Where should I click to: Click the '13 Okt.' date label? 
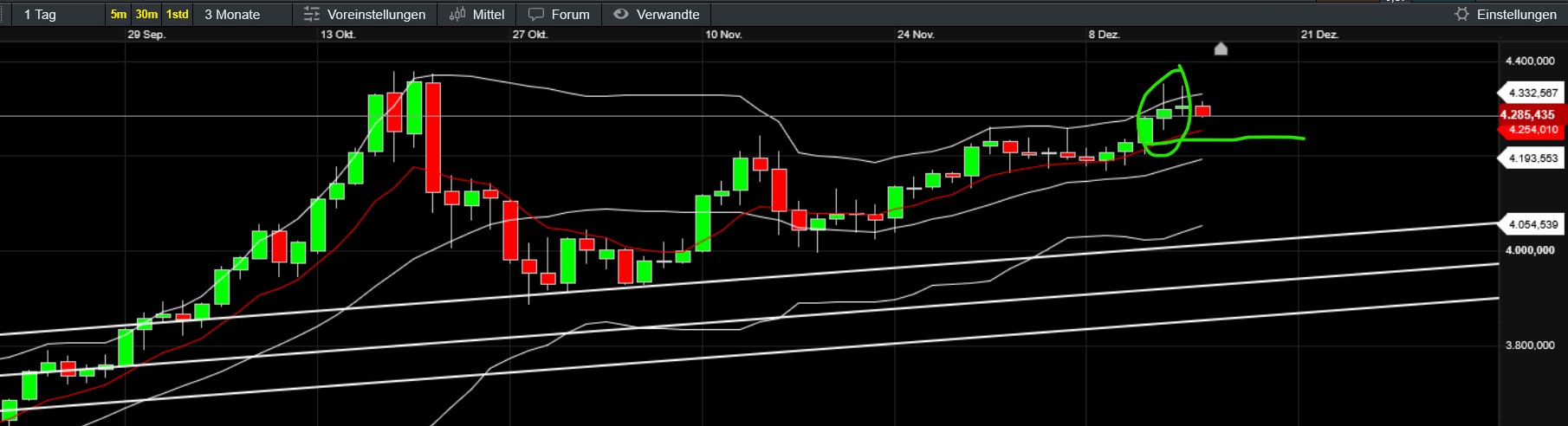coord(338,35)
